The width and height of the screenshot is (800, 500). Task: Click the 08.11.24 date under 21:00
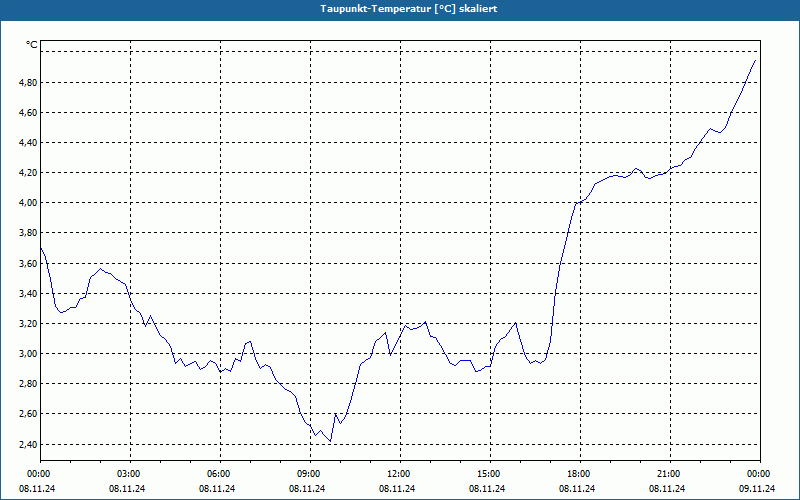(x=667, y=489)
